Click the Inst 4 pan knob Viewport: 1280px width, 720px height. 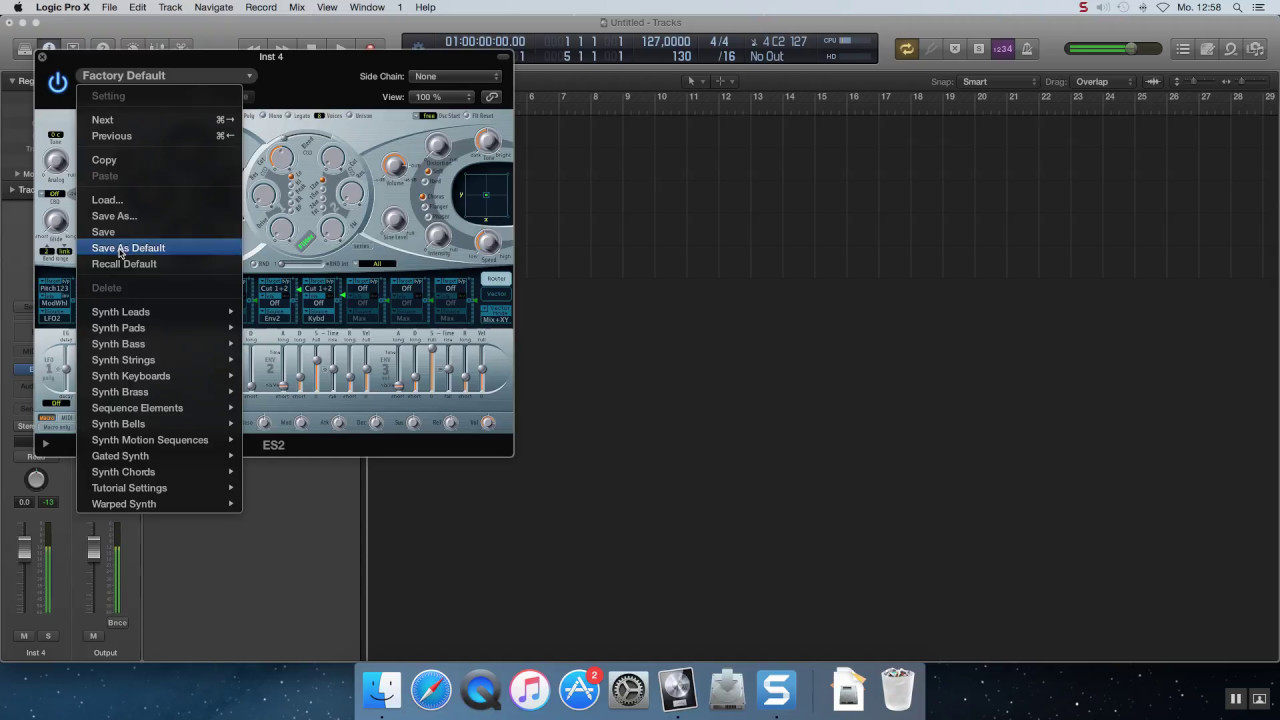coord(36,479)
